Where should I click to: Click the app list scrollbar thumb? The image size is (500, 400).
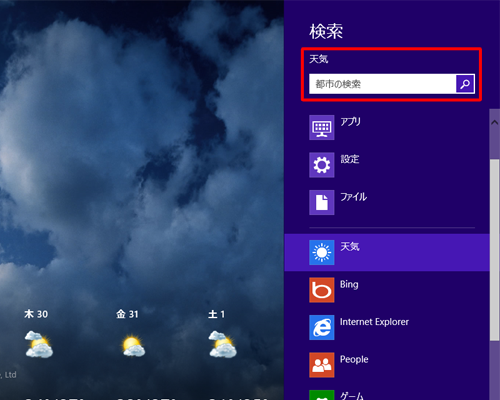coord(495,250)
